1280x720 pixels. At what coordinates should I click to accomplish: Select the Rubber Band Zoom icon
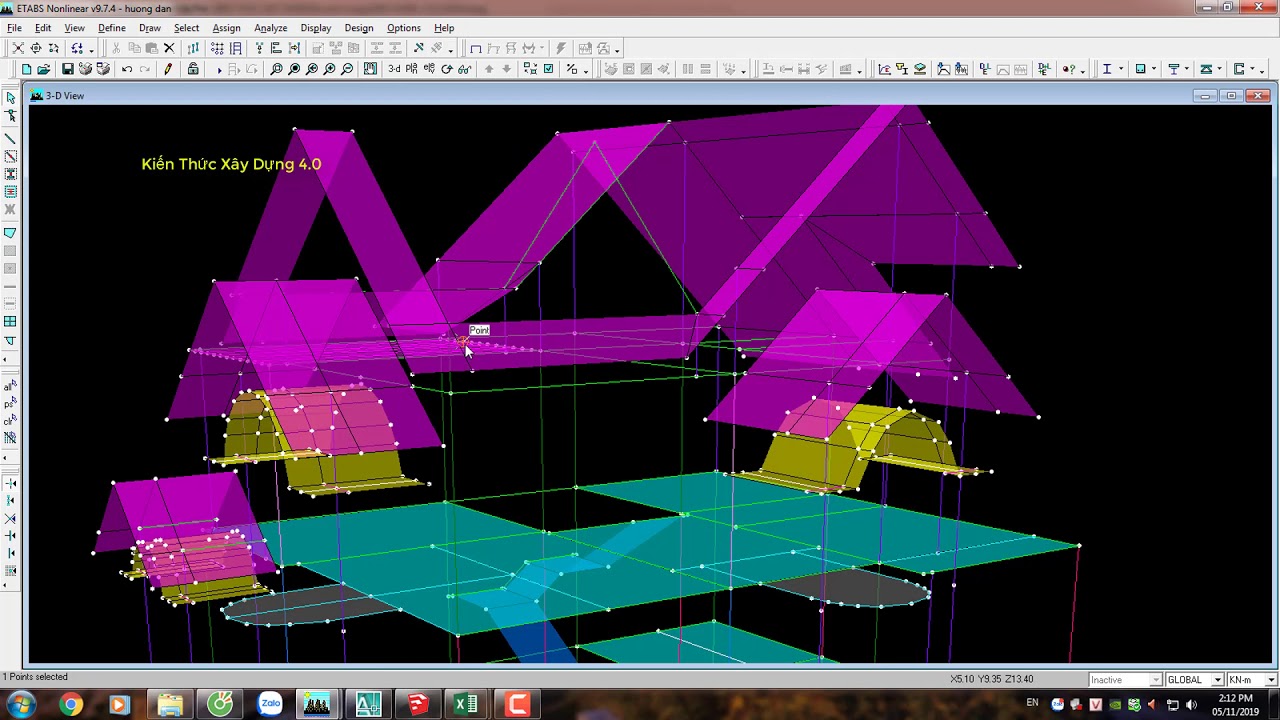(276, 69)
